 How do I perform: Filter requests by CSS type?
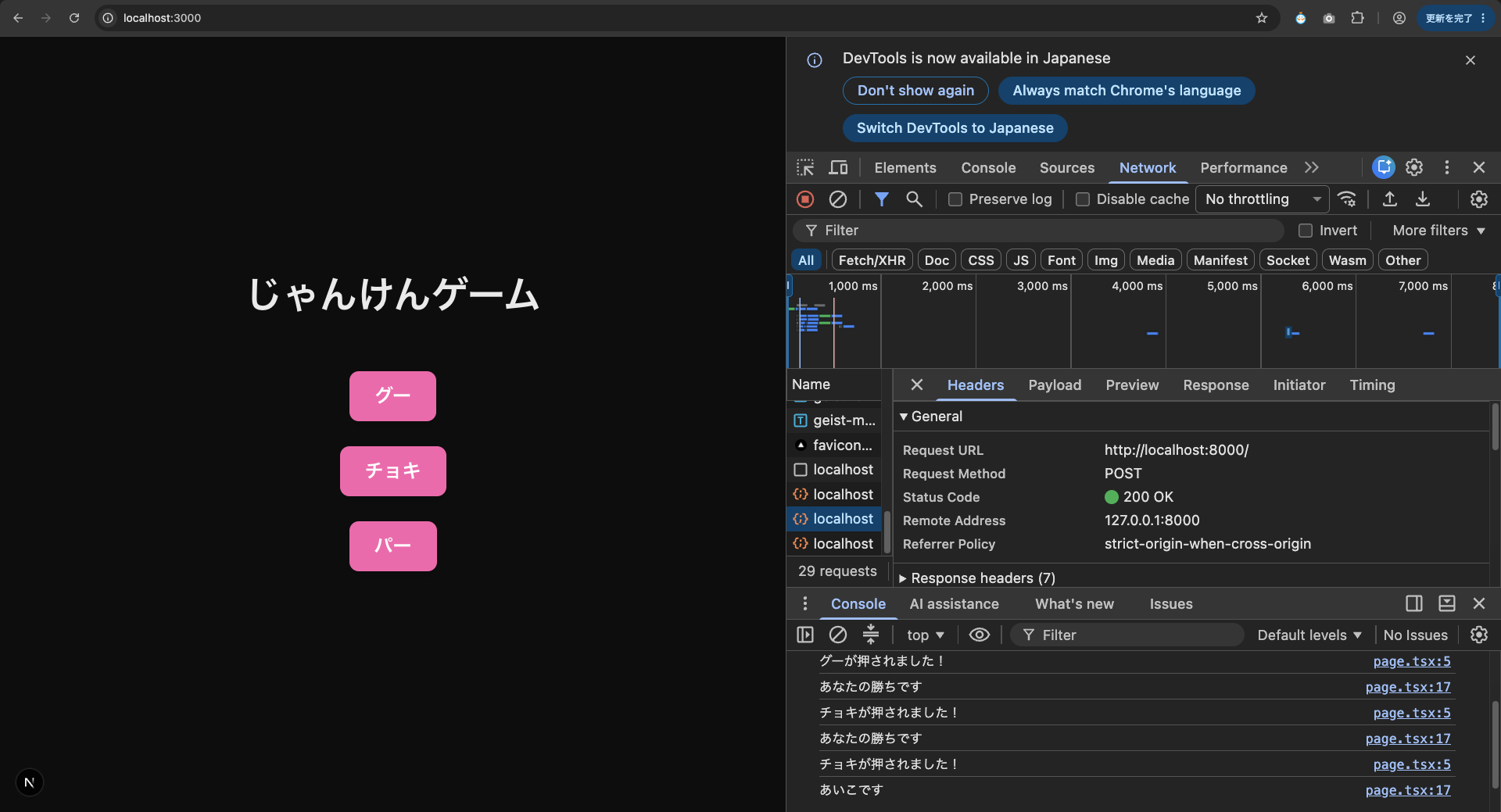click(981, 260)
